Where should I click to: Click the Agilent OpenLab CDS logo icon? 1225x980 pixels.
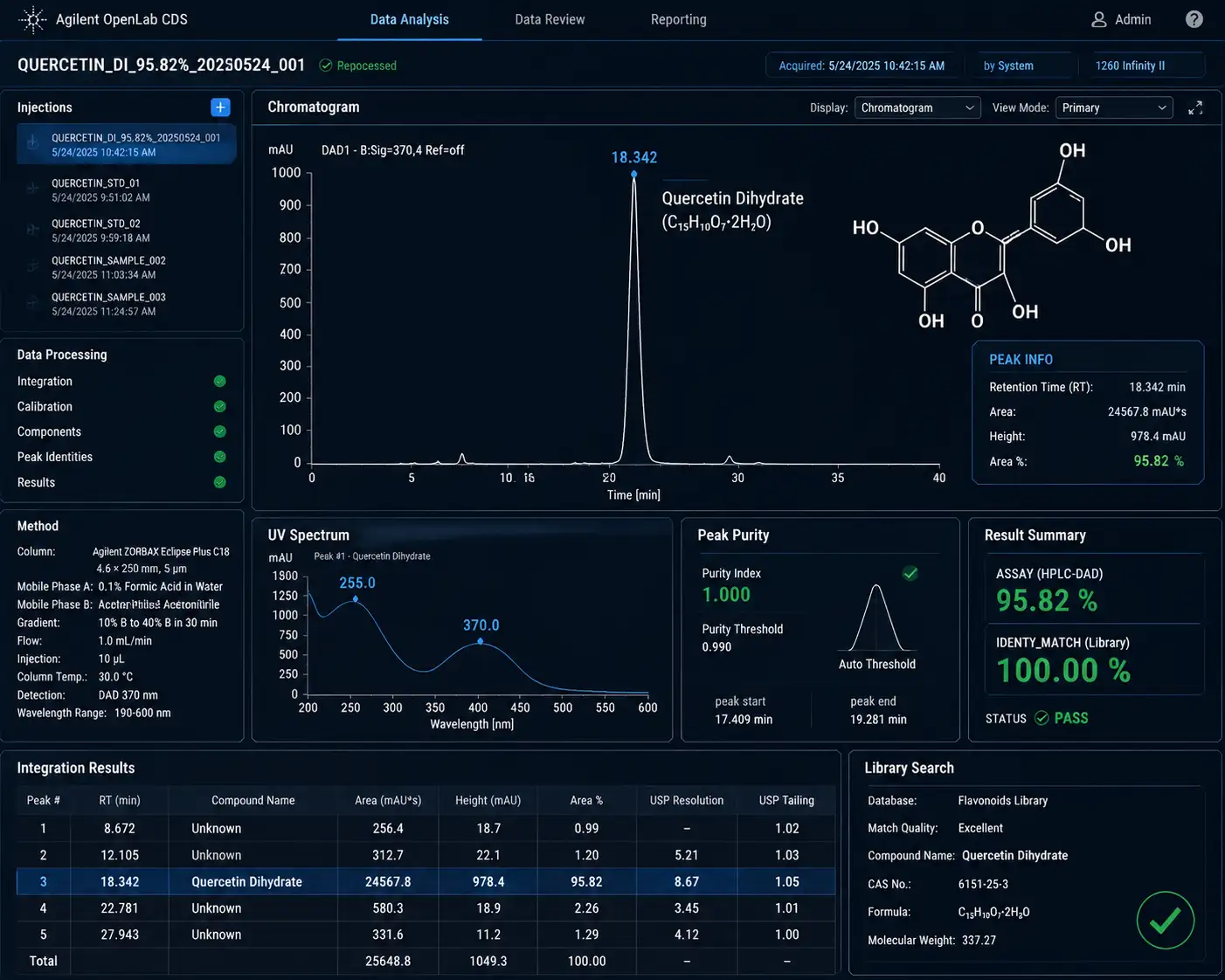(32, 19)
